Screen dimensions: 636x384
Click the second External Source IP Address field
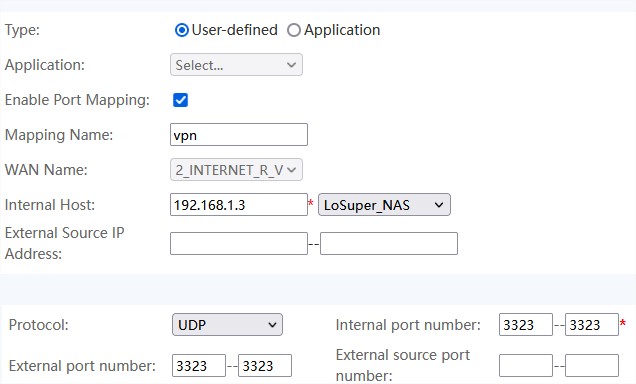tap(389, 243)
